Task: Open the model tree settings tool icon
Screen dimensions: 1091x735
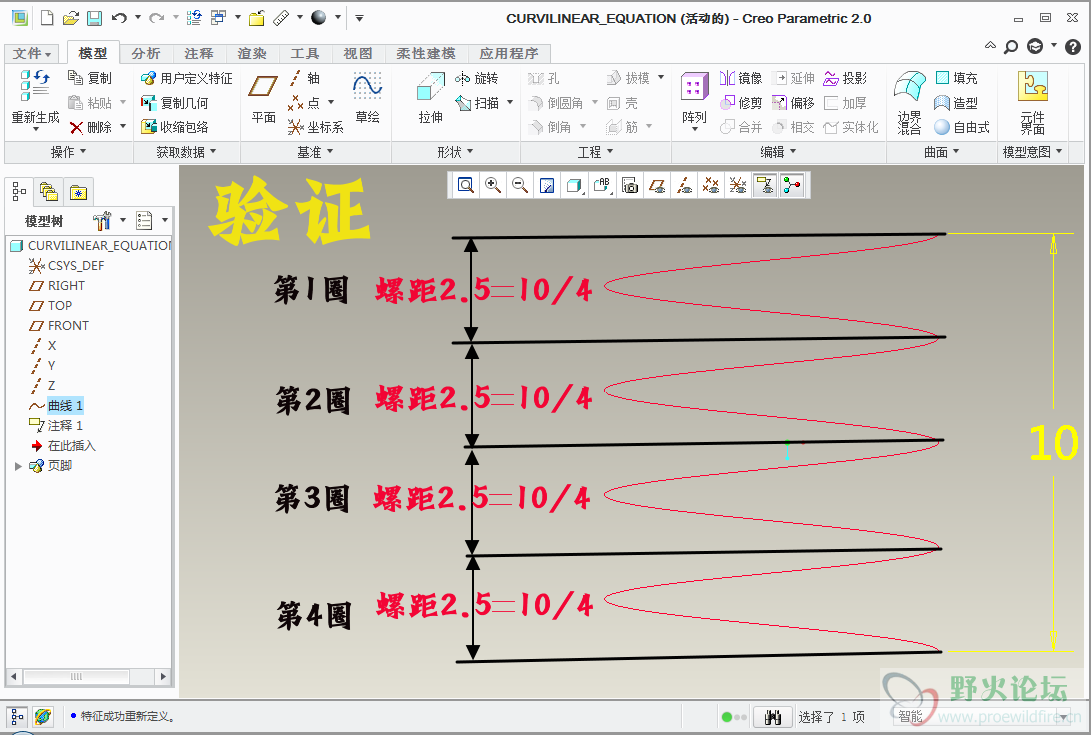Action: click(102, 221)
